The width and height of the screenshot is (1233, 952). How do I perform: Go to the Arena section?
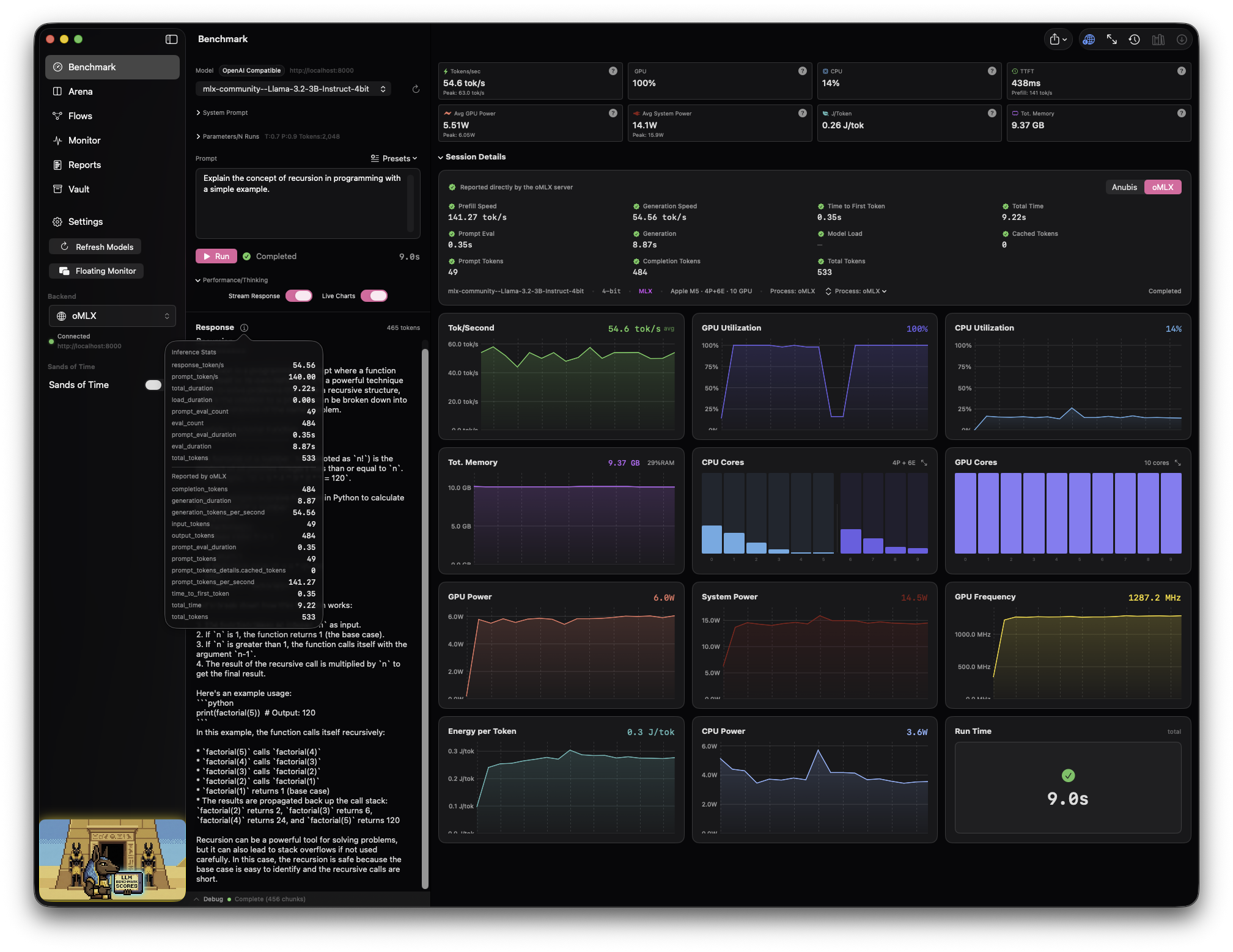click(x=112, y=92)
